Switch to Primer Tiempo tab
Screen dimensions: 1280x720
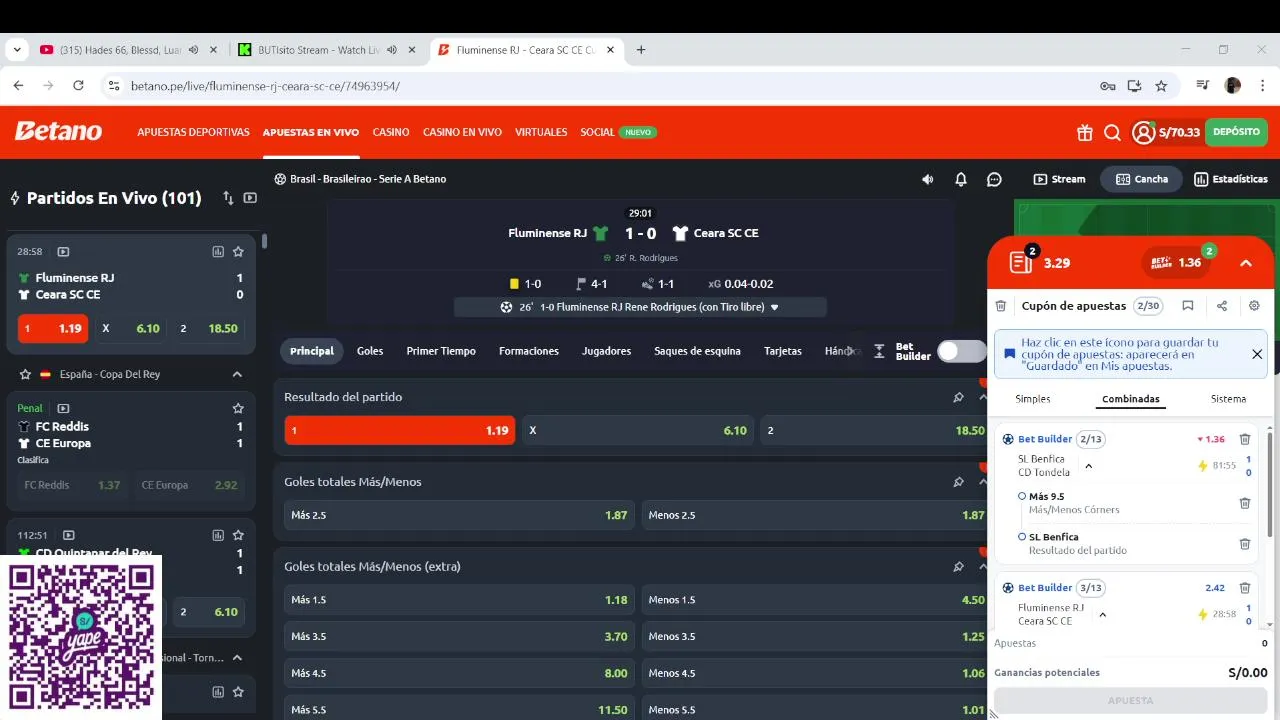(x=441, y=351)
